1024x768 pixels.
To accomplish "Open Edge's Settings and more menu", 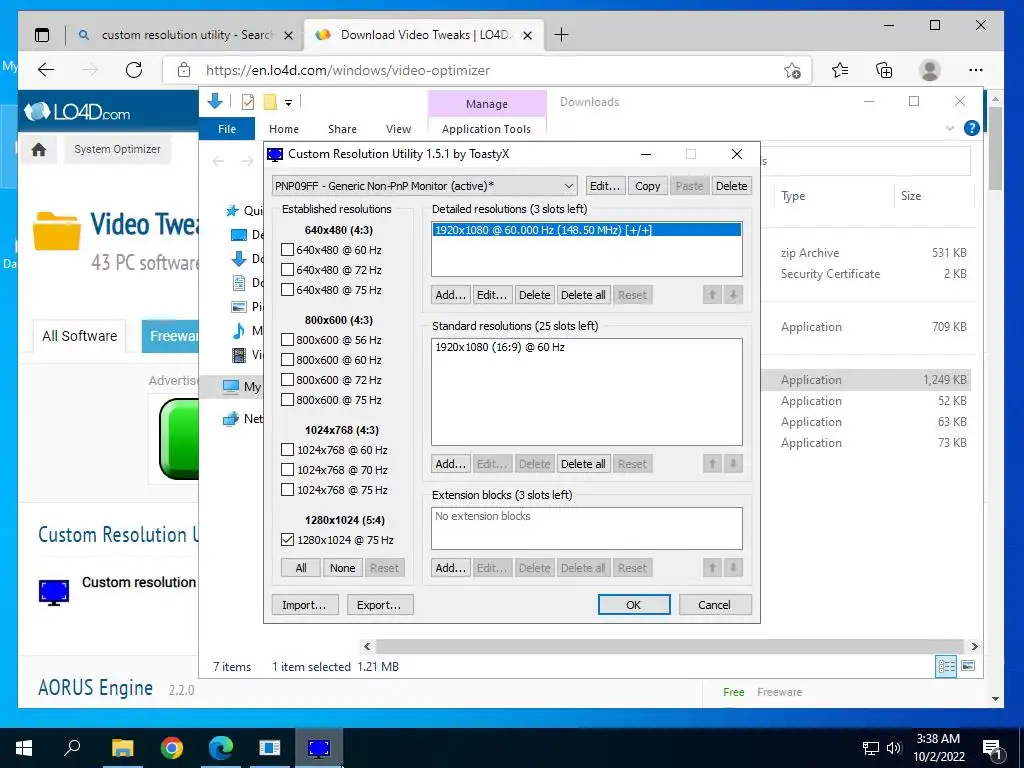I will 976,70.
